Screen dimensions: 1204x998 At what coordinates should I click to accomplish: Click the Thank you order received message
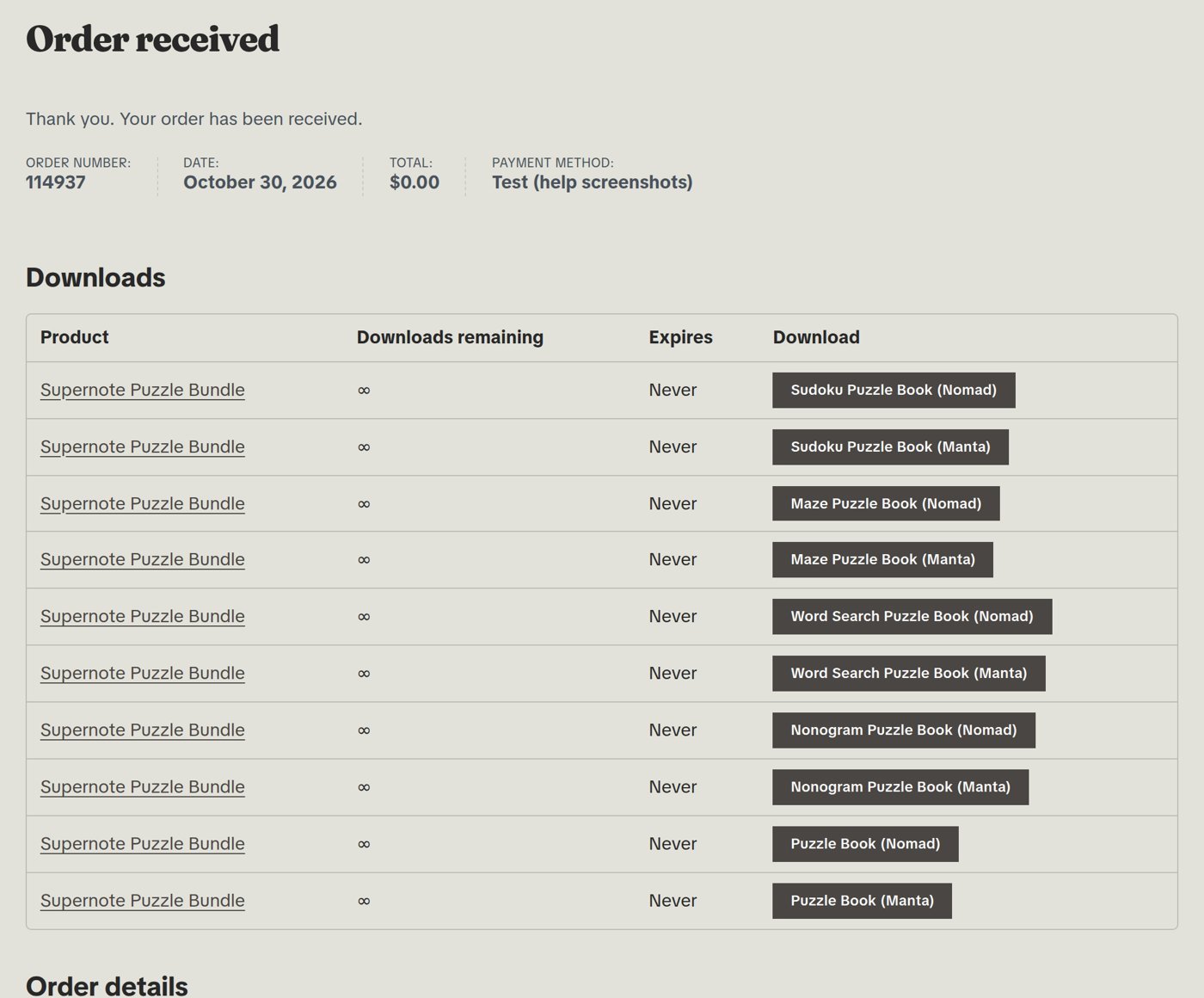pyautogui.click(x=194, y=119)
